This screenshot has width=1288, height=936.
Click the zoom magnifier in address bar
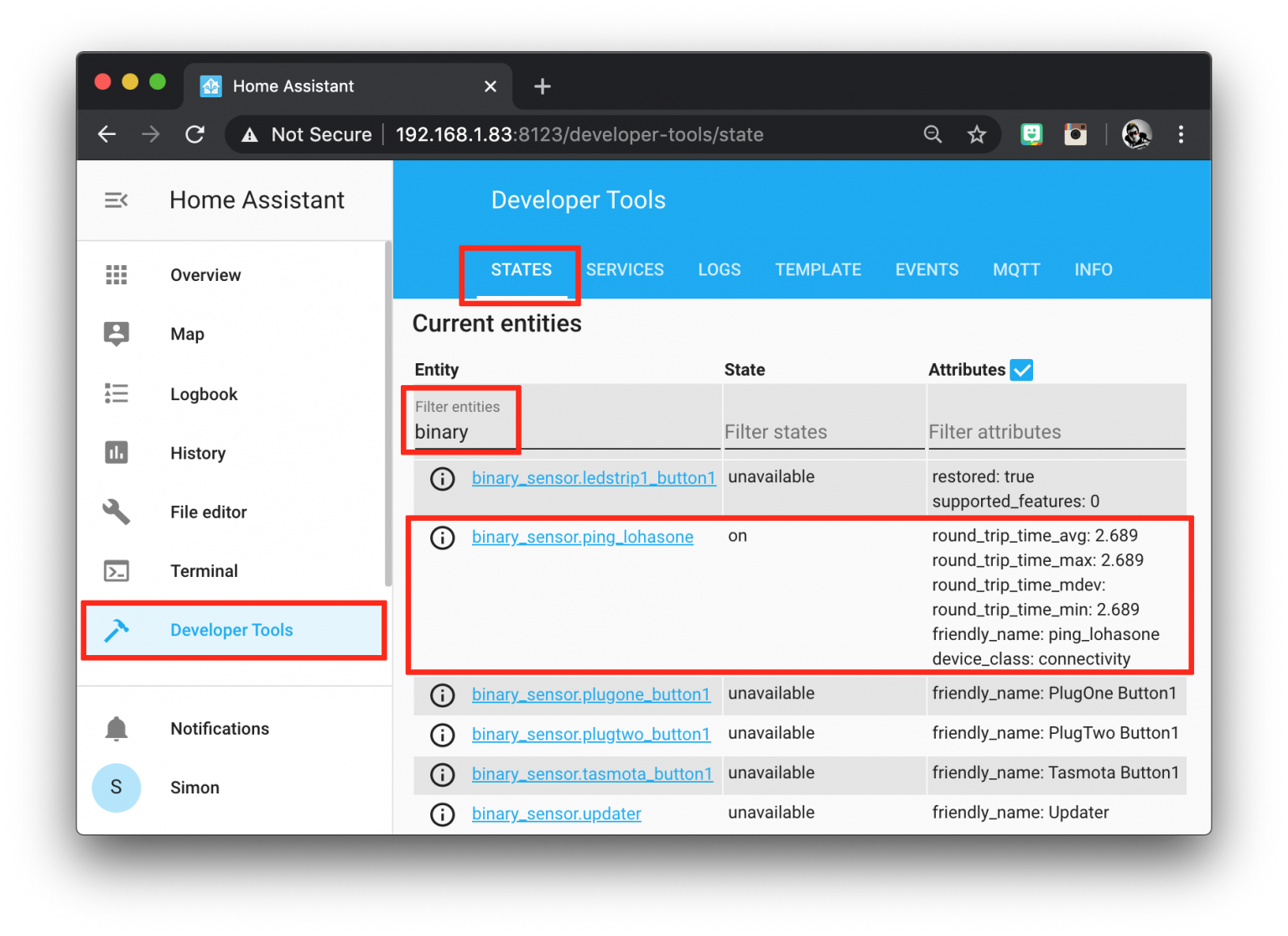coord(932,134)
